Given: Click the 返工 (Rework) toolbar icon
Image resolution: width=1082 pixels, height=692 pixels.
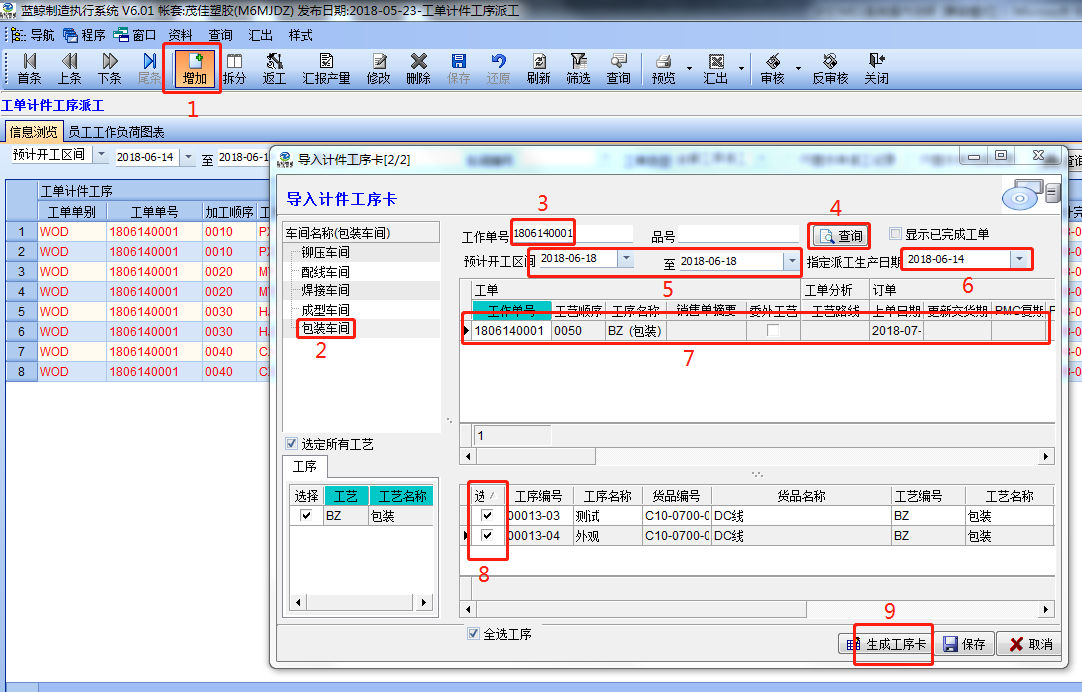Looking at the screenshot, I should click(x=274, y=68).
